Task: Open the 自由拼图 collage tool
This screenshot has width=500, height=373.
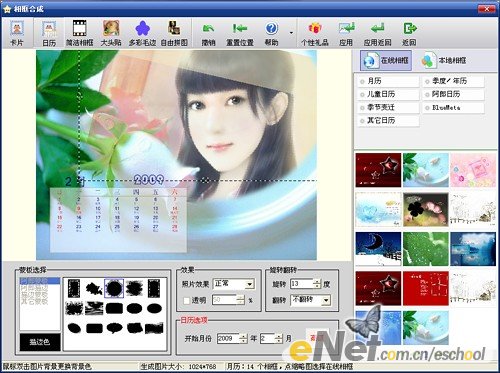Action: [x=174, y=33]
